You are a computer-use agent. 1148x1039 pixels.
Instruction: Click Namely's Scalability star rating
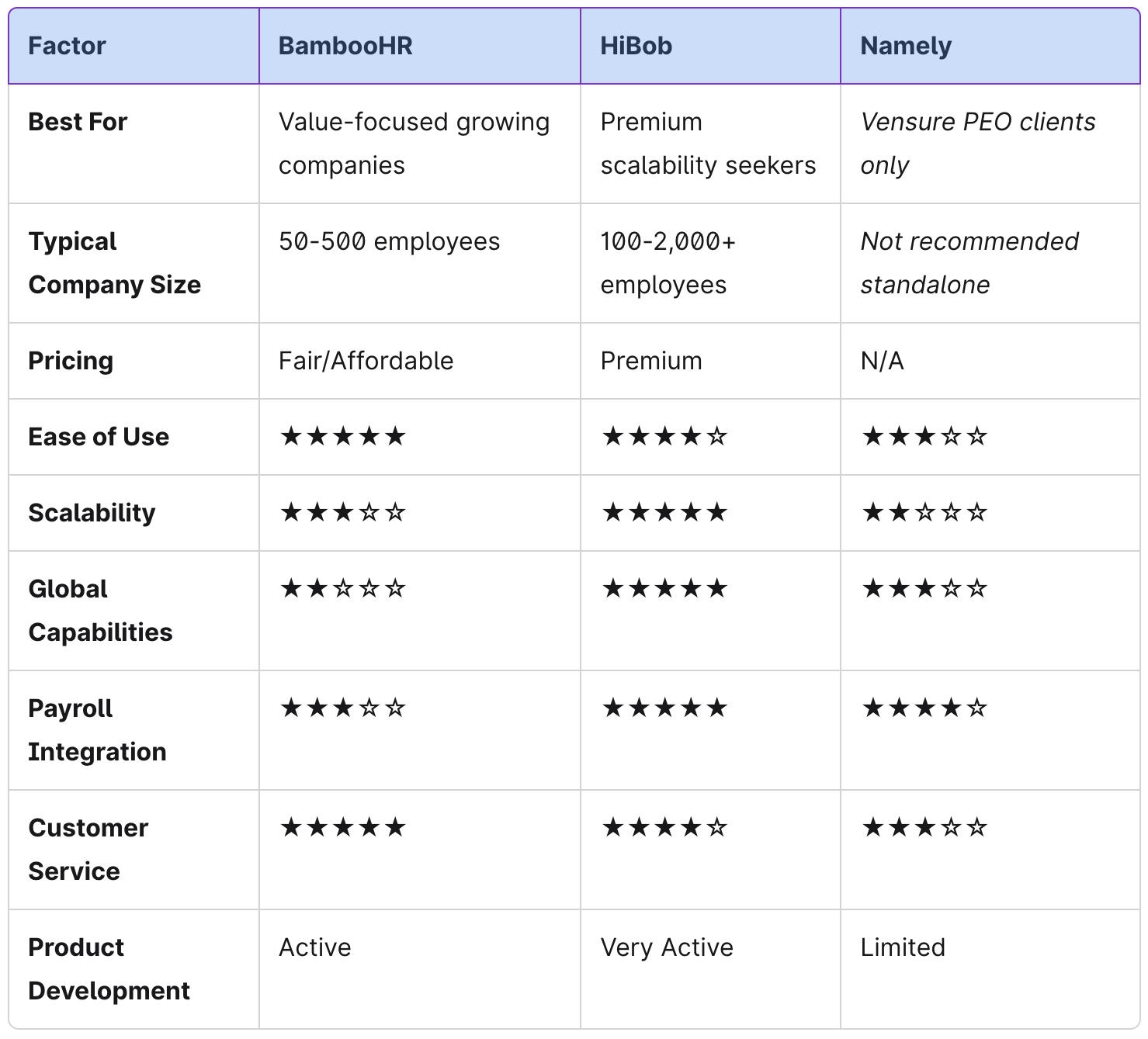(925, 512)
